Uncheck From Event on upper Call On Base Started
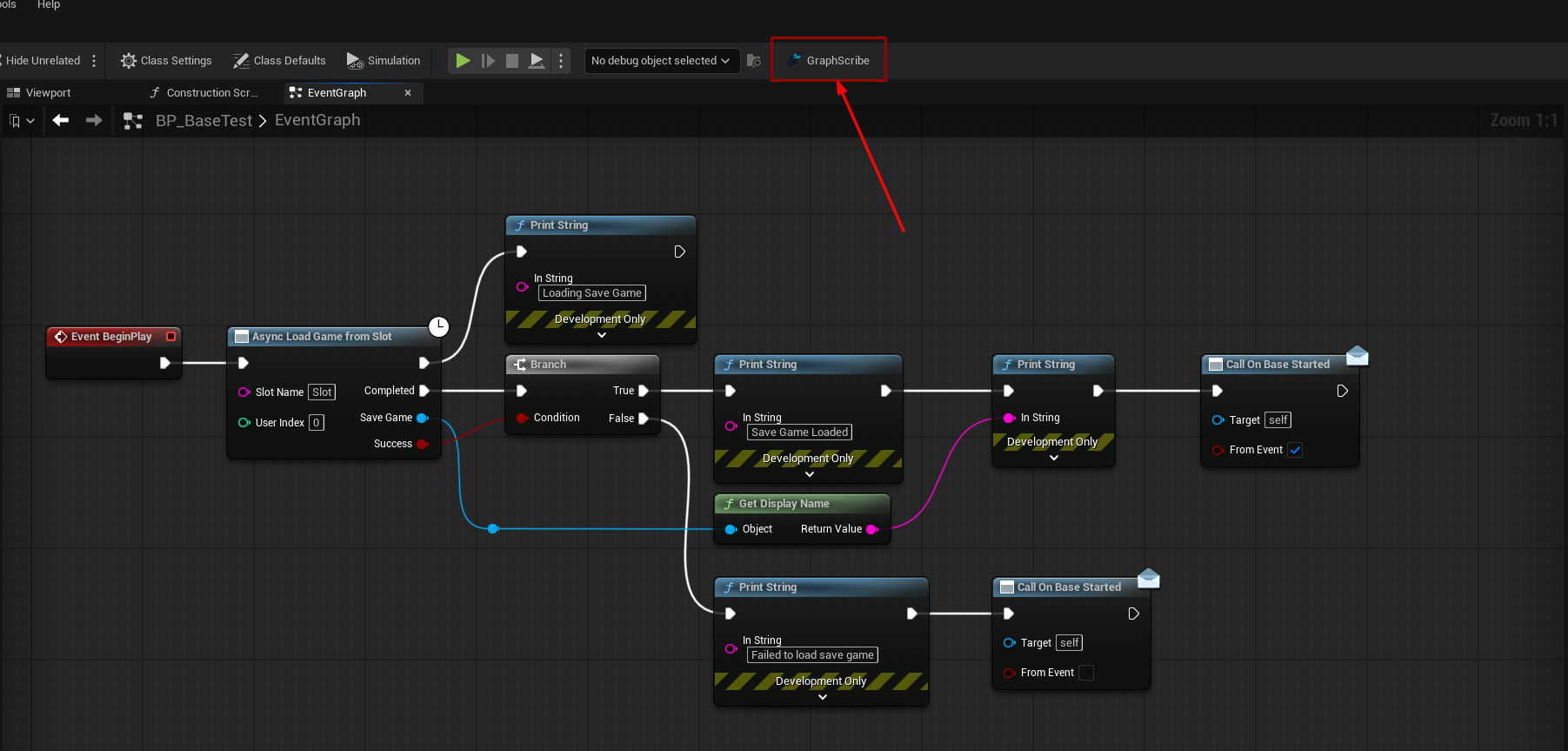1568x751 pixels. pos(1295,450)
